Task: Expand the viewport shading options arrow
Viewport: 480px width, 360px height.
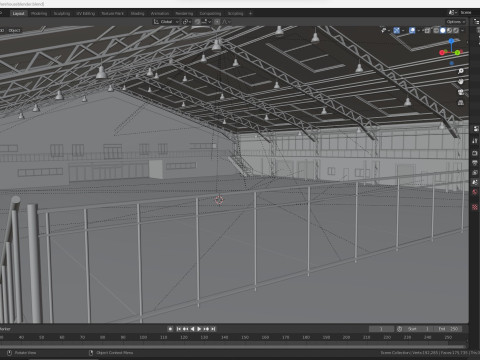Action: [463, 30]
